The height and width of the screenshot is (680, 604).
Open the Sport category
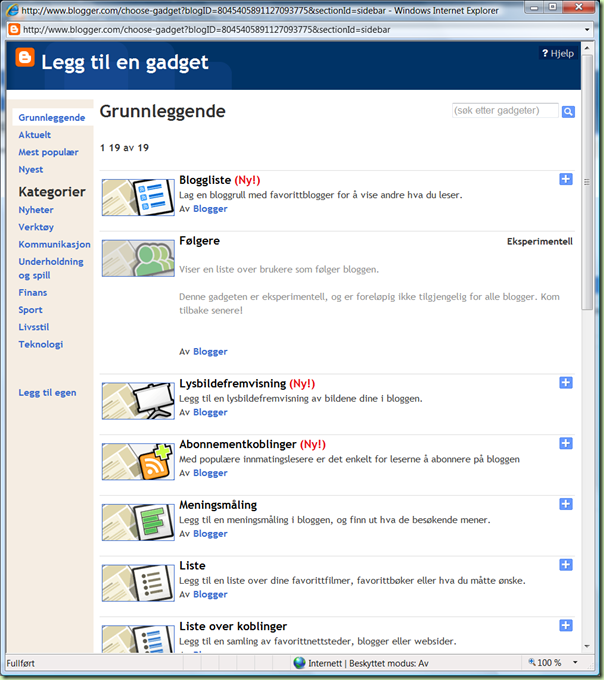pyautogui.click(x=30, y=310)
